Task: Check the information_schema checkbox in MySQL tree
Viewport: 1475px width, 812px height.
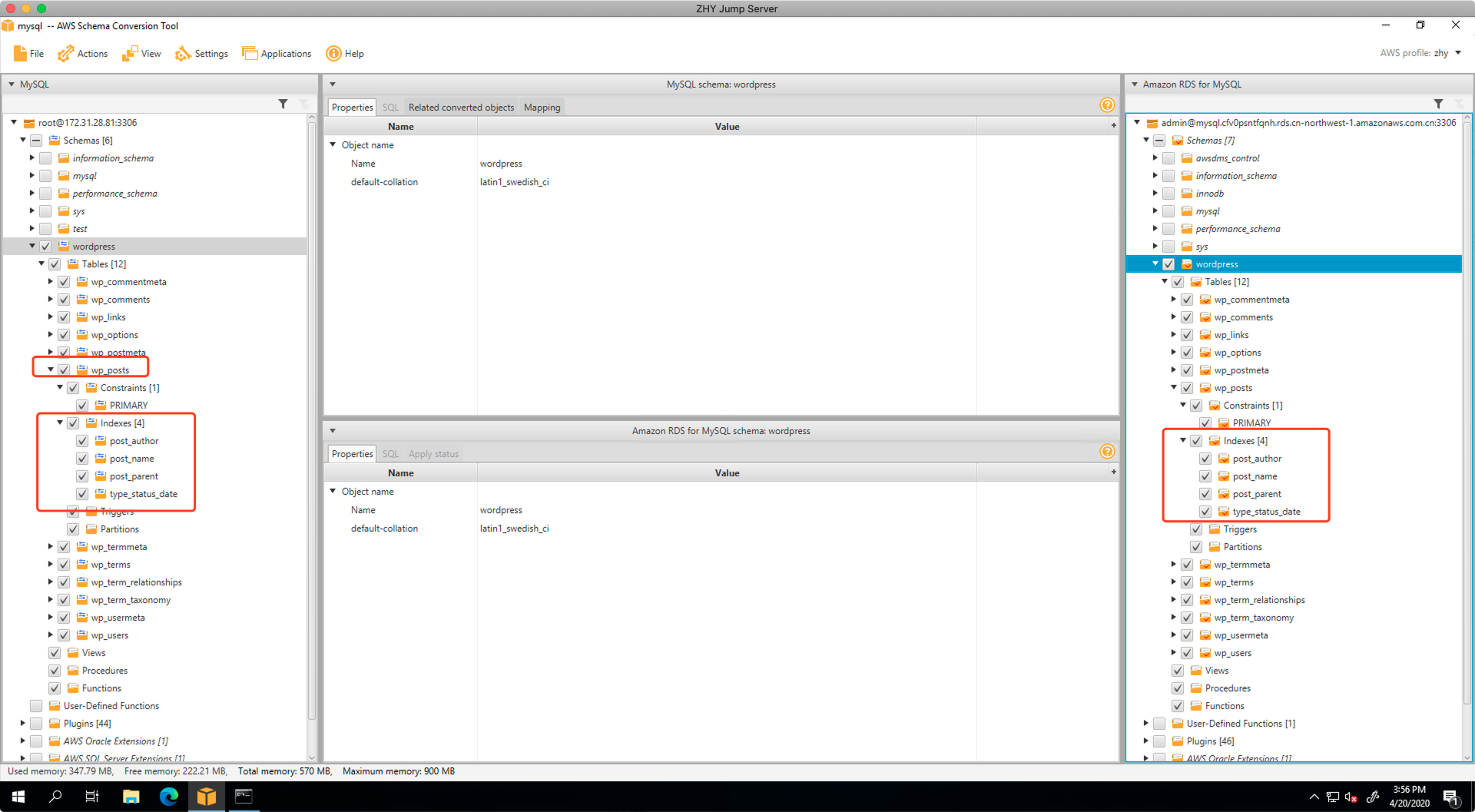Action: [45, 158]
